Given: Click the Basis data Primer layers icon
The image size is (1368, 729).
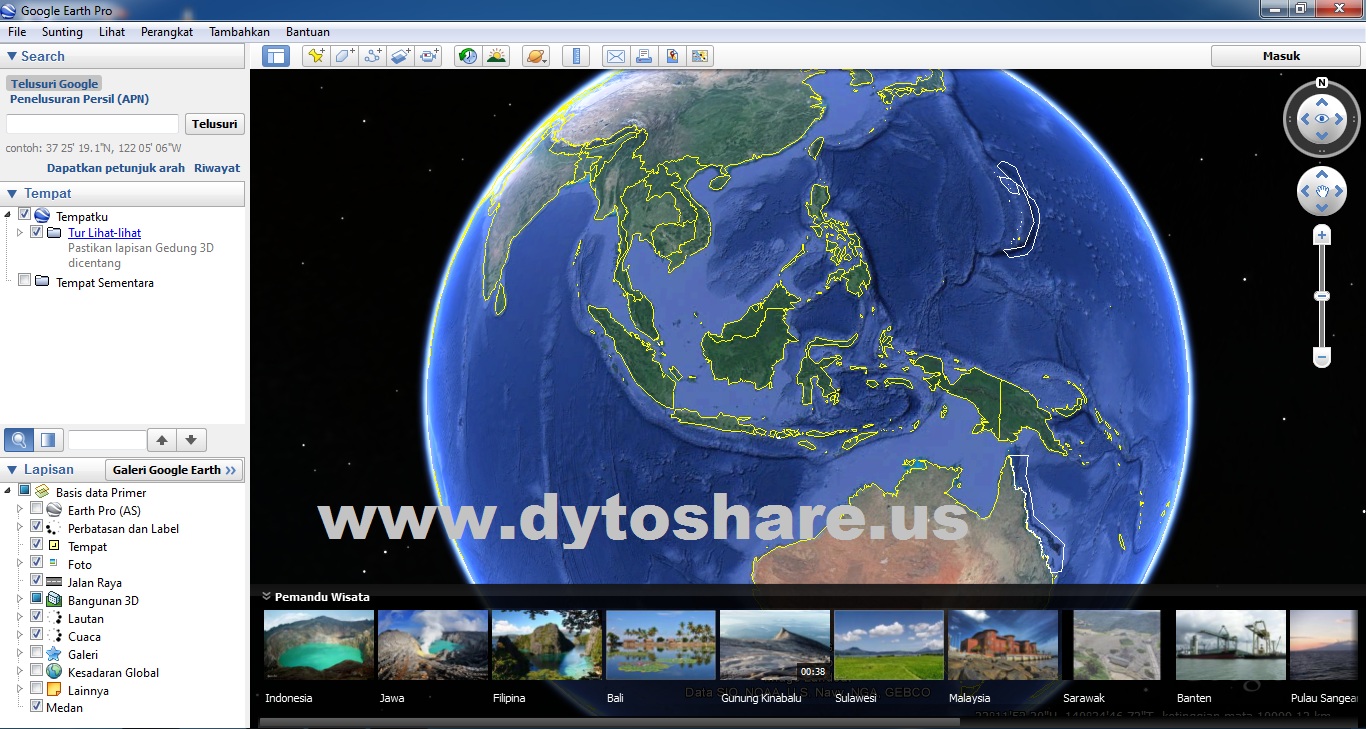Looking at the screenshot, I should (43, 492).
